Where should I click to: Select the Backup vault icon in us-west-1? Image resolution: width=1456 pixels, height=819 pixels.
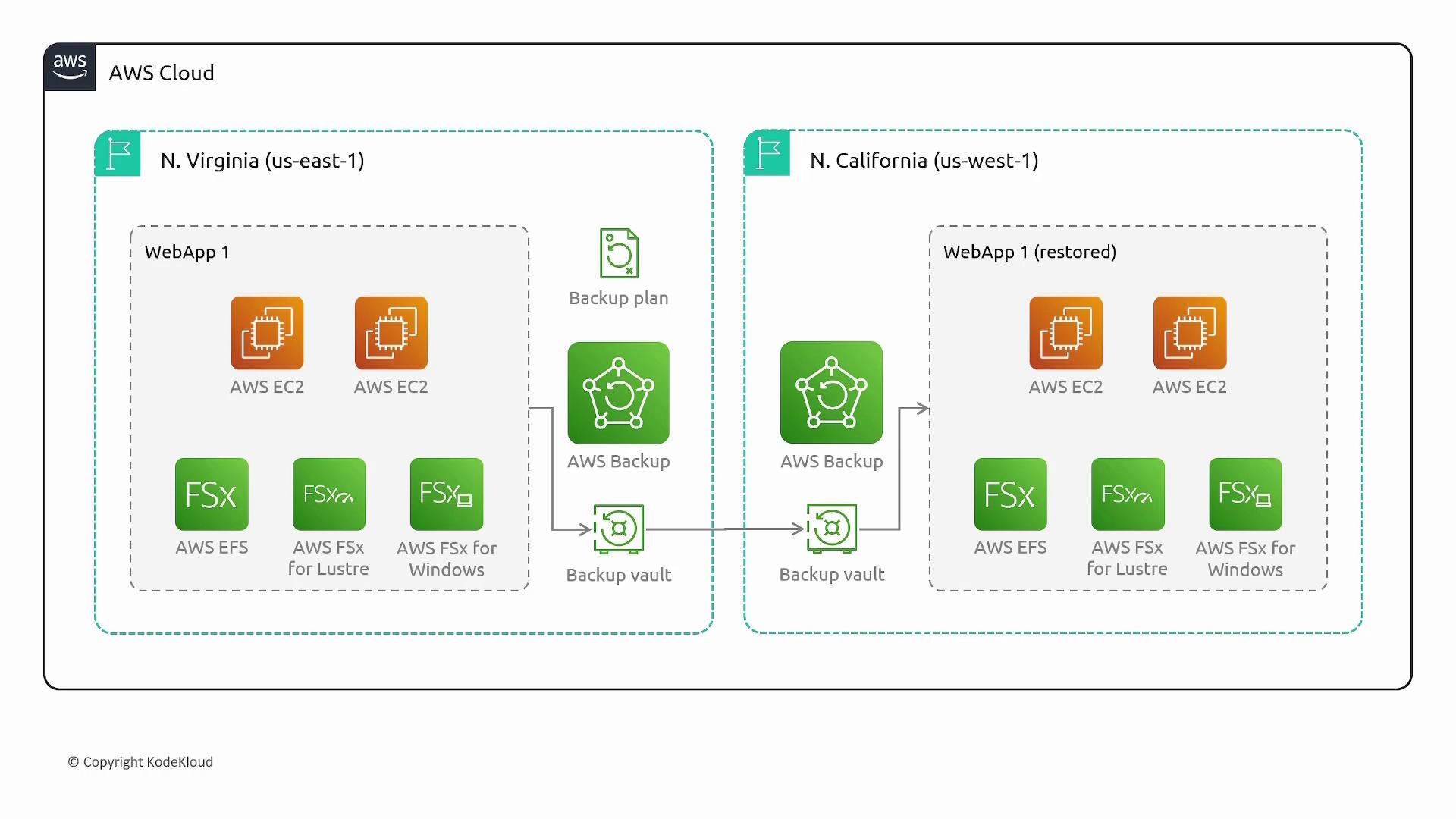[832, 528]
